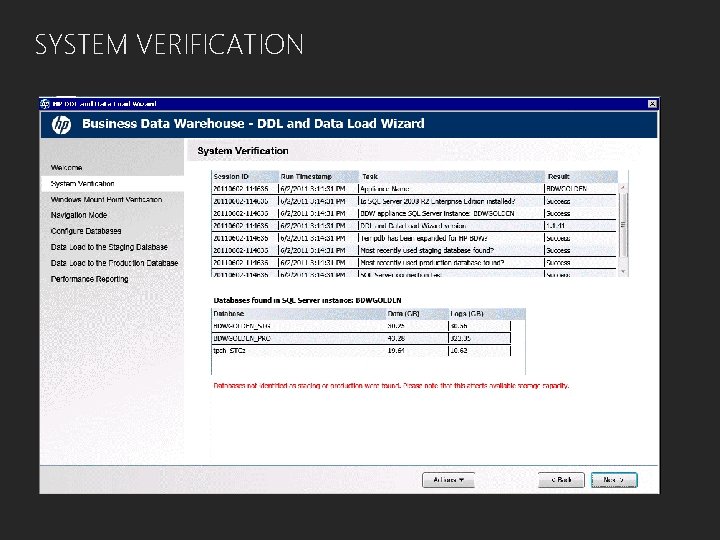
Task: Close the DDL and Data Load Wizard window
Action: (652, 104)
